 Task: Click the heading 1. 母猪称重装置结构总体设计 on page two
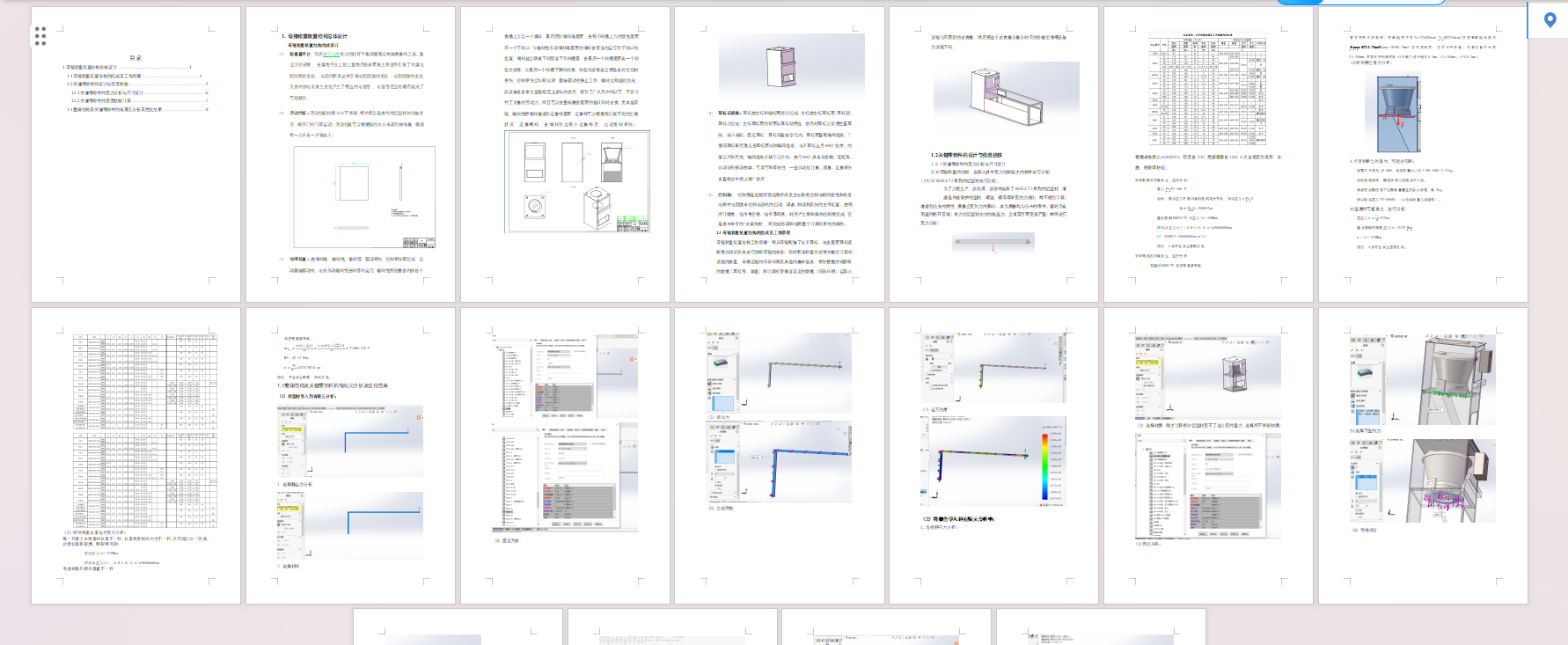[x=314, y=36]
